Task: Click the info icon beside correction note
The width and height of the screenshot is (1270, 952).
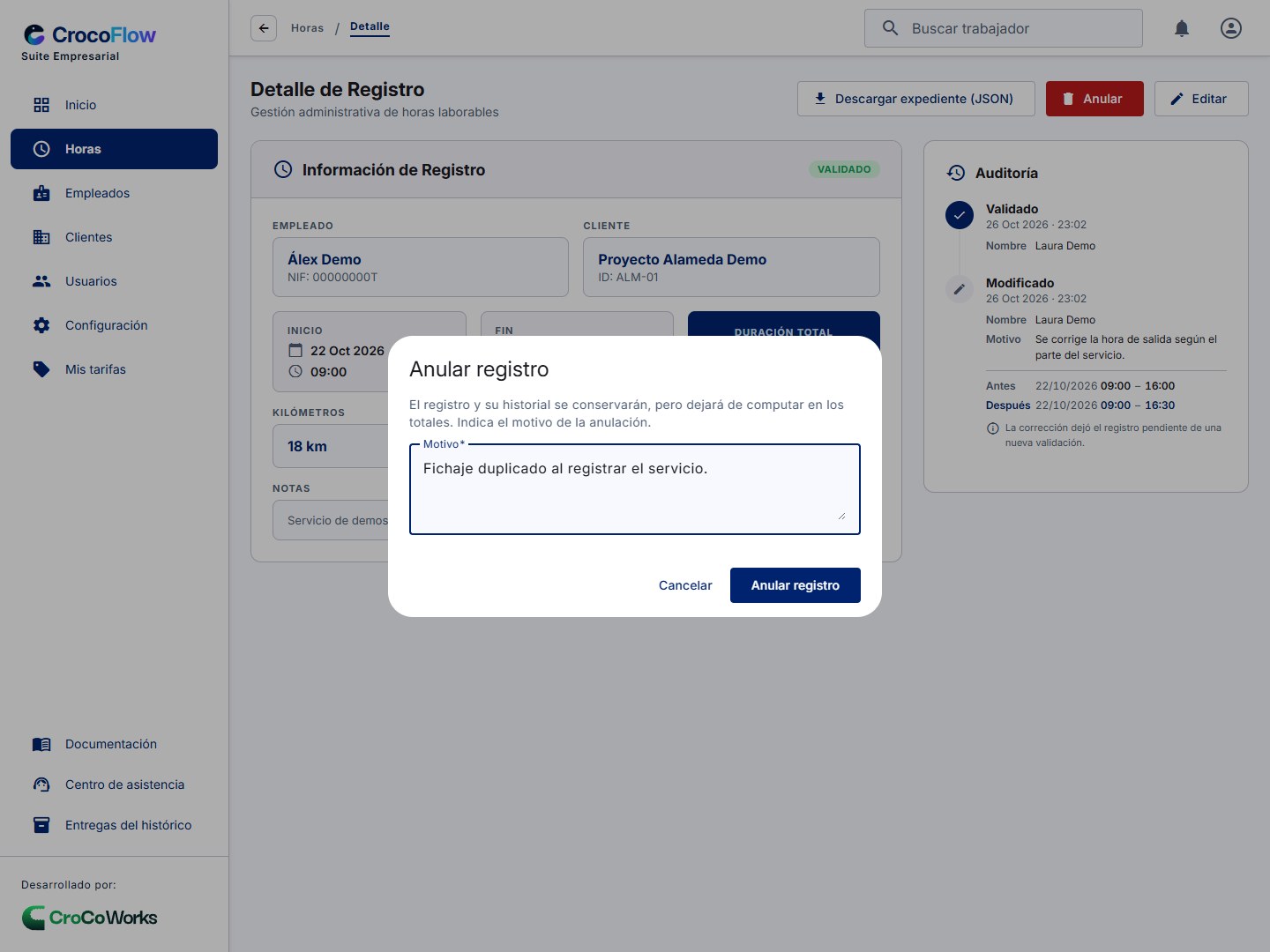Action: pyautogui.click(x=992, y=428)
